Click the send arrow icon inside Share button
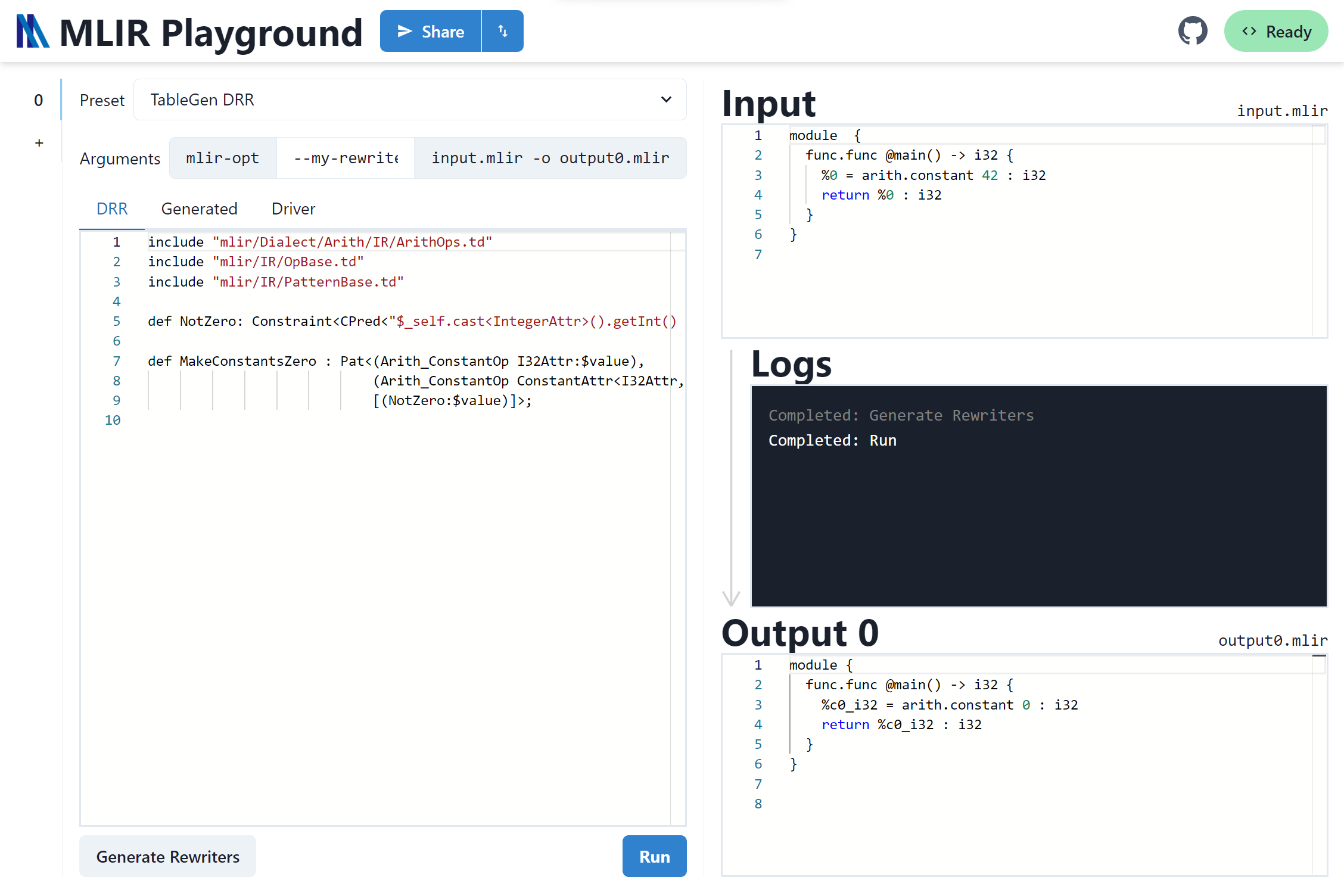 pyautogui.click(x=405, y=31)
